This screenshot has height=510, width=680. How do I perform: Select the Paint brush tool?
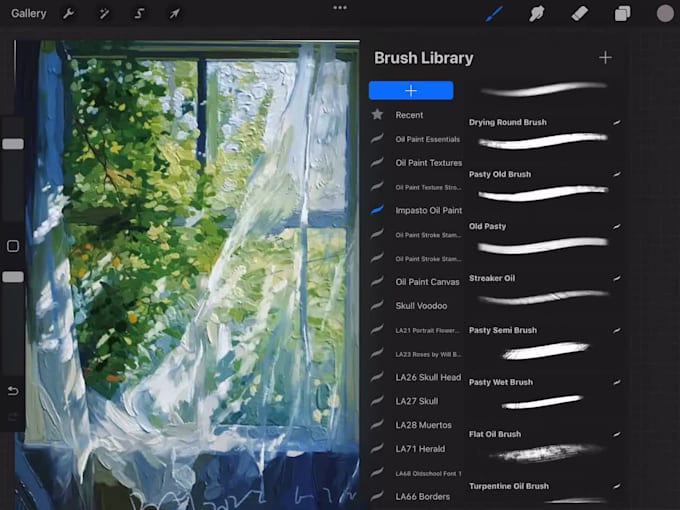[x=494, y=13]
